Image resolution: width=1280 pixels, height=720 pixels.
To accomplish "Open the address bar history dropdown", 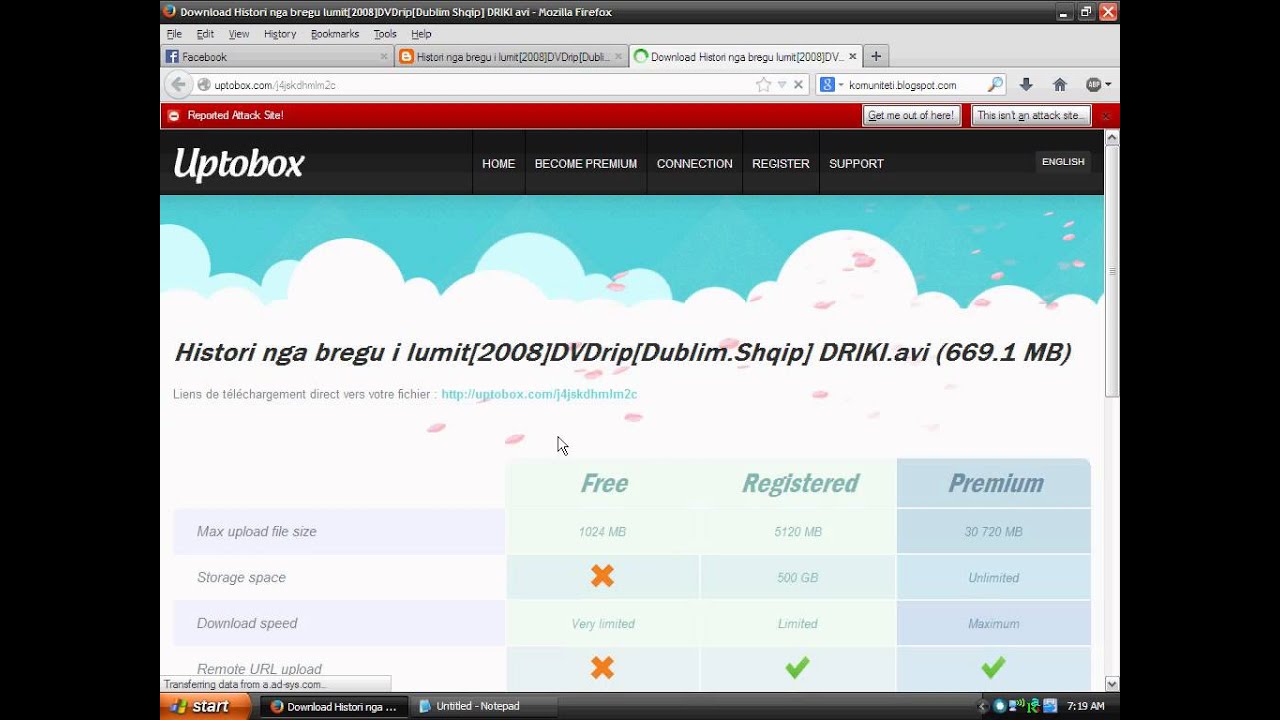I will coord(782,85).
